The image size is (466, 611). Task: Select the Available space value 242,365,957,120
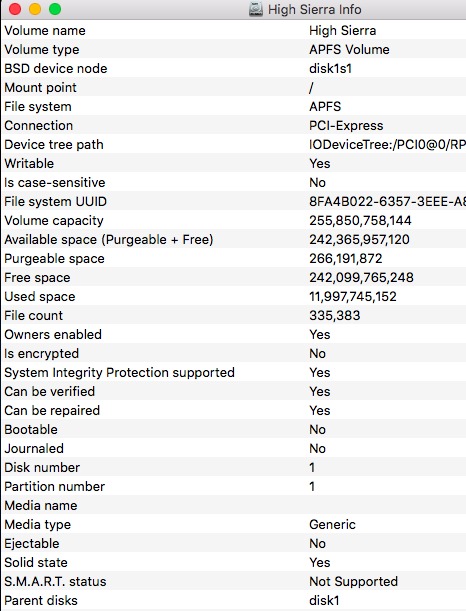[359, 240]
